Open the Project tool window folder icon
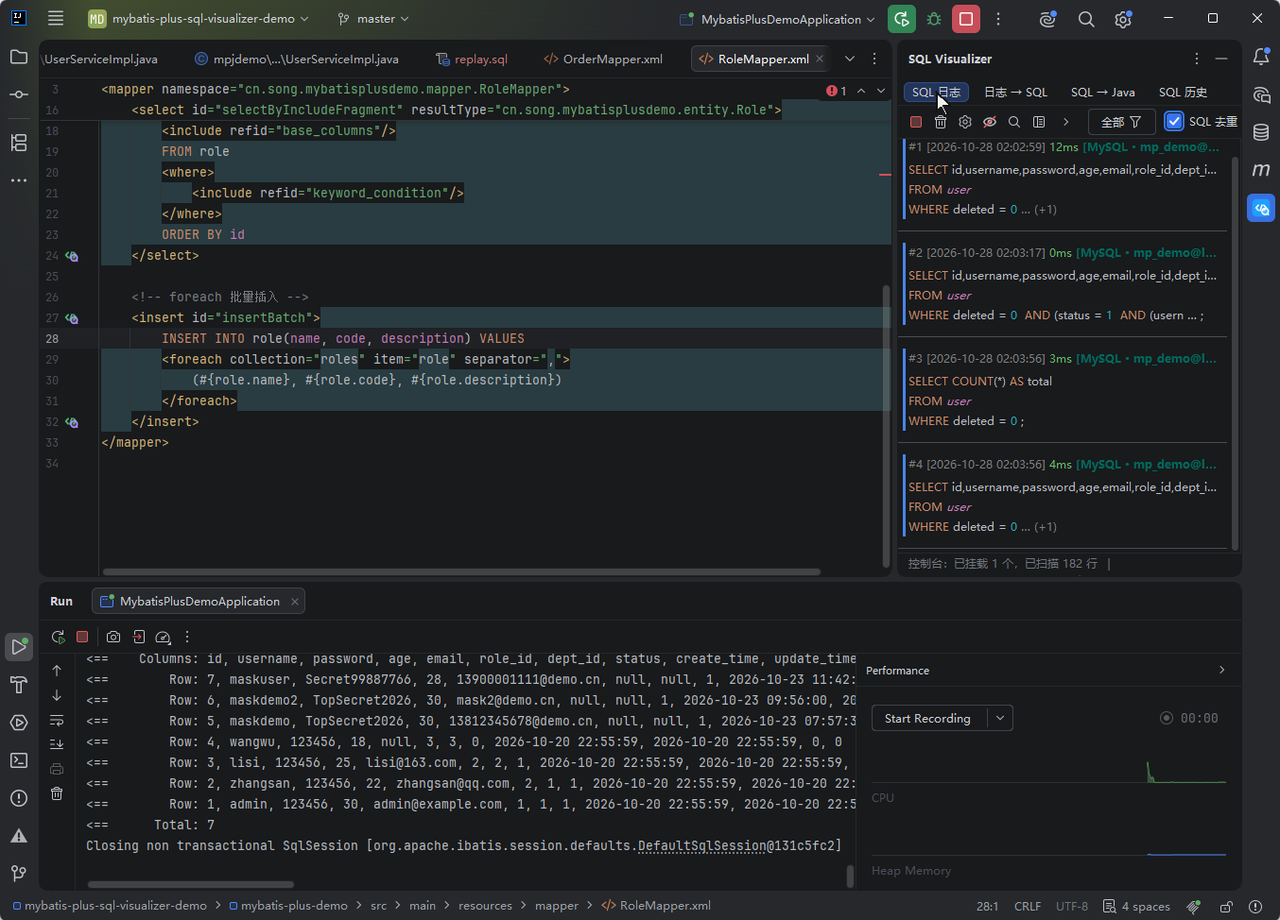 [19, 57]
